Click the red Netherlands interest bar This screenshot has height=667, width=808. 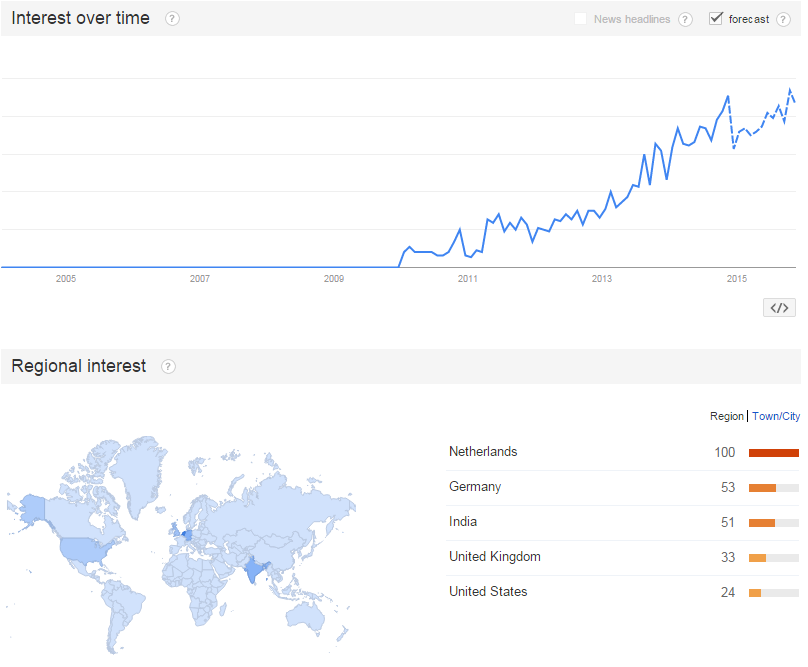point(773,453)
